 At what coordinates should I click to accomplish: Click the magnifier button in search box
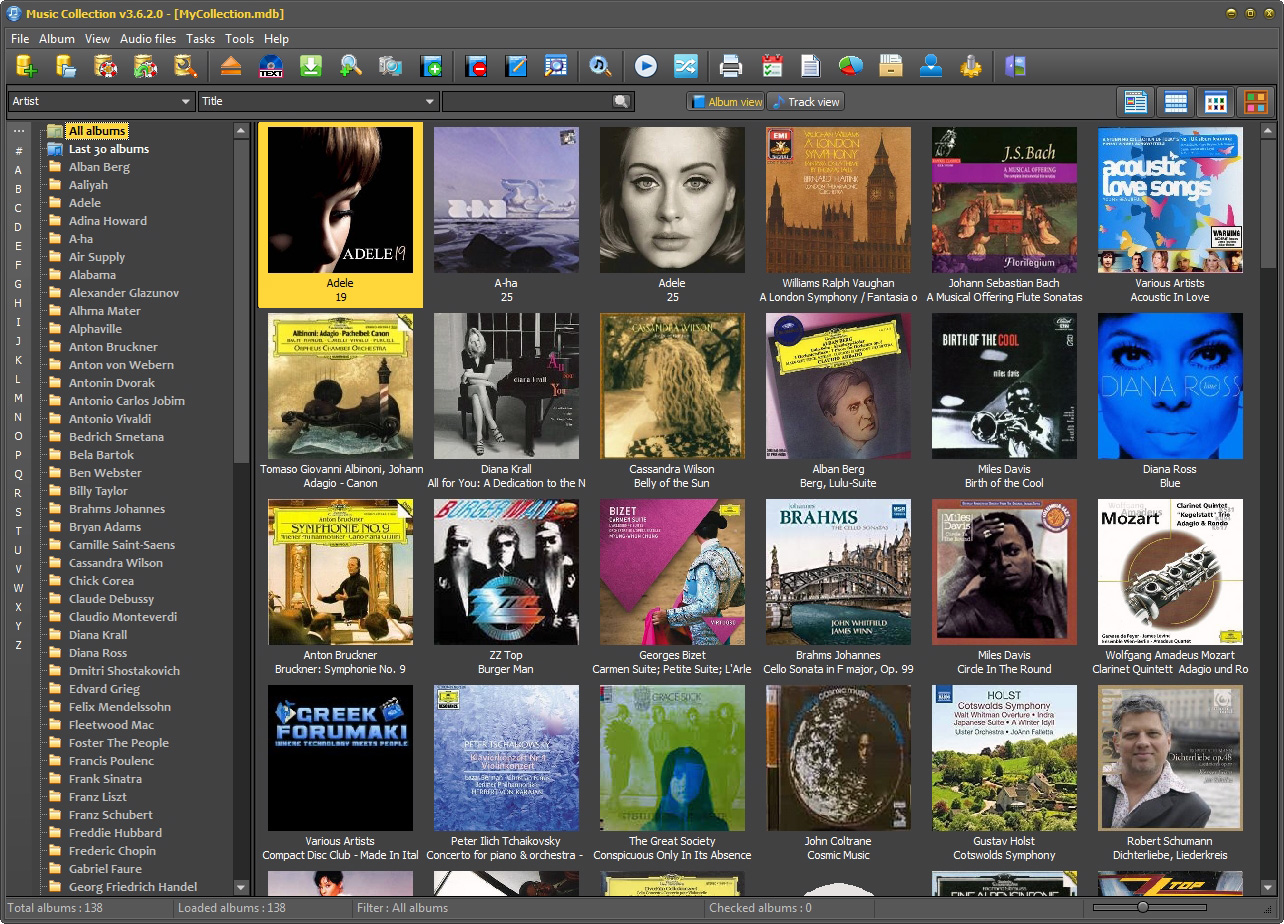(622, 101)
